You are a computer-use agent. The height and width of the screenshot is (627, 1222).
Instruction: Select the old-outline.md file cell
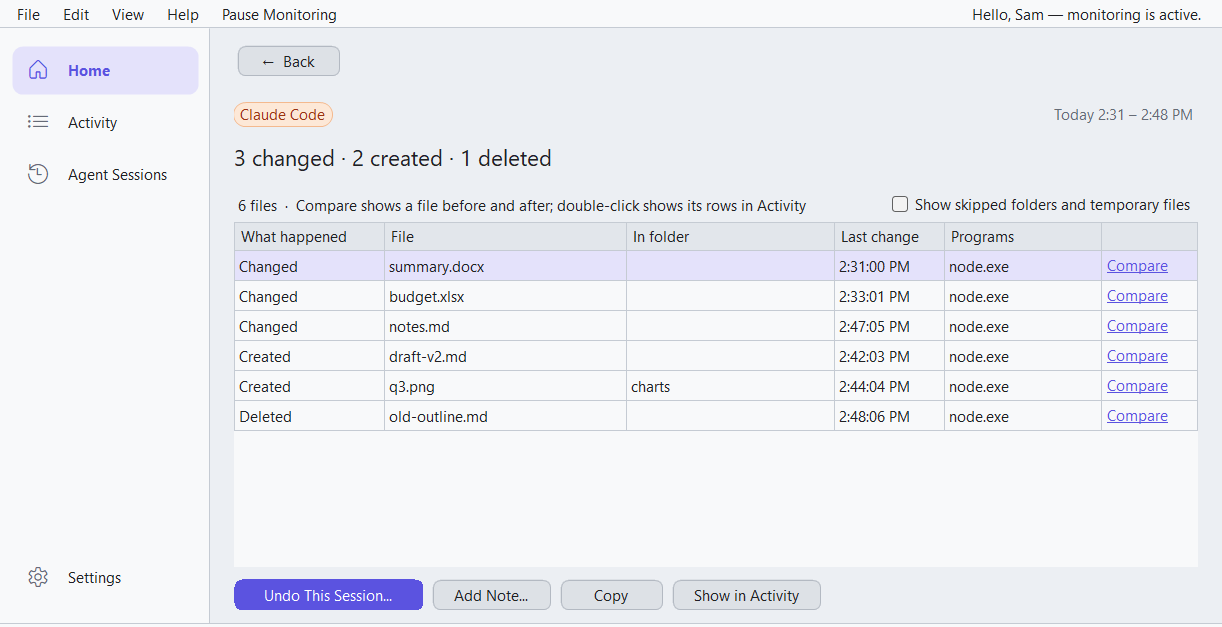click(x=505, y=417)
